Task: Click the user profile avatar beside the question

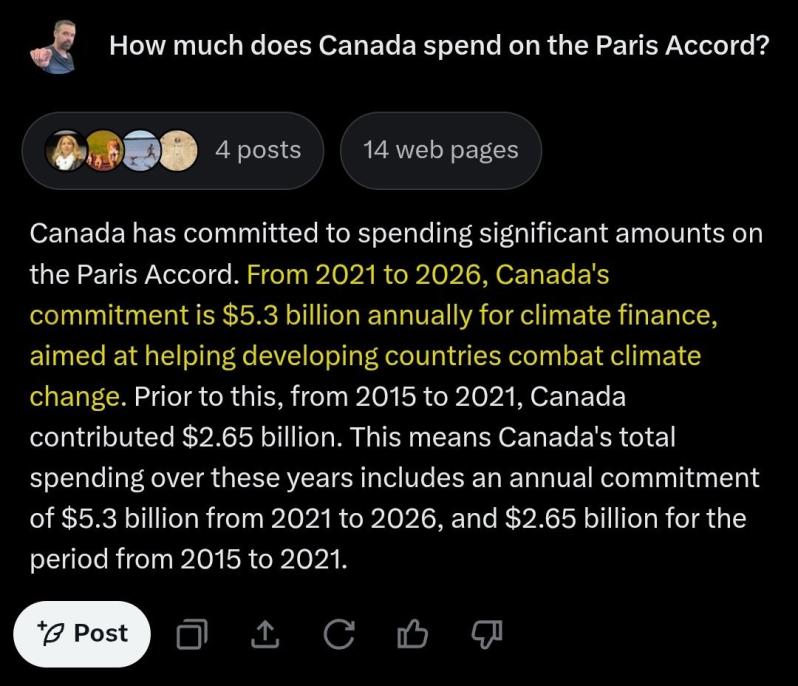Action: [56, 48]
